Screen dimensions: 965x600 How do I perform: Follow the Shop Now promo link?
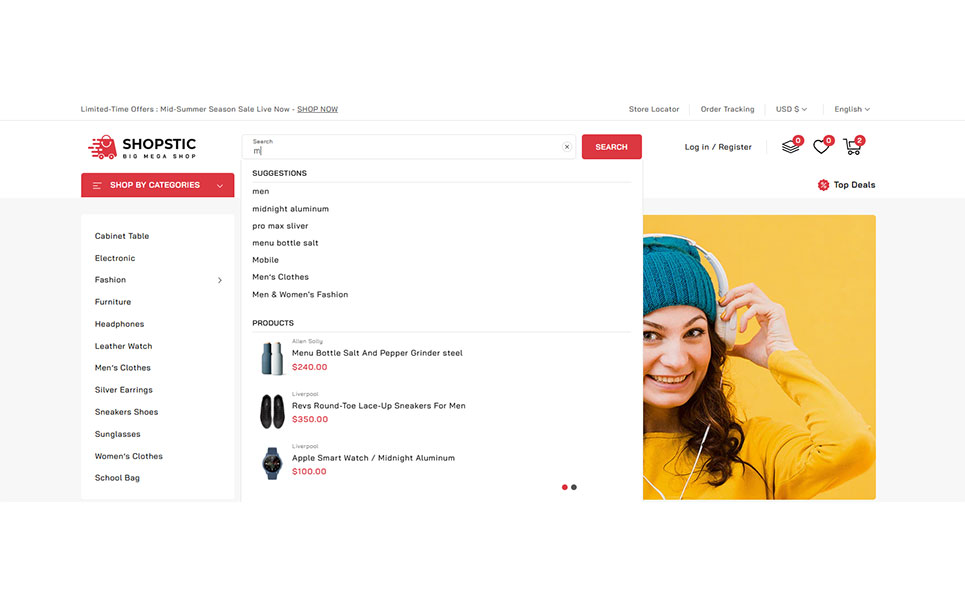(x=317, y=109)
